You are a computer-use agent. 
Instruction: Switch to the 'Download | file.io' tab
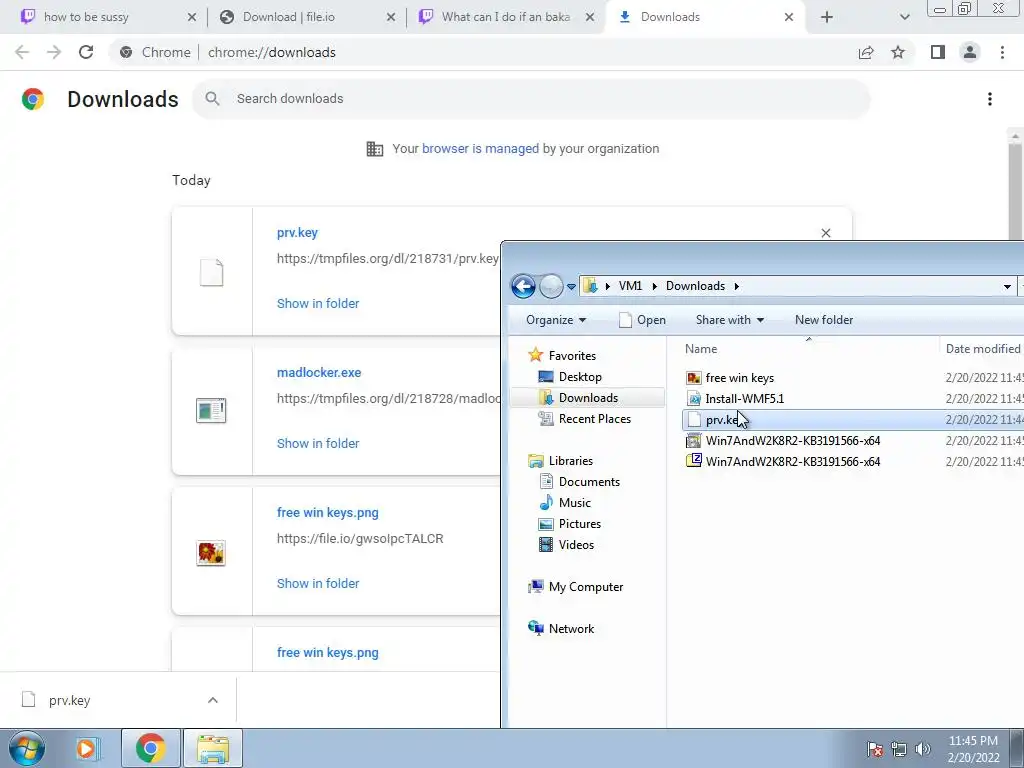point(289,17)
